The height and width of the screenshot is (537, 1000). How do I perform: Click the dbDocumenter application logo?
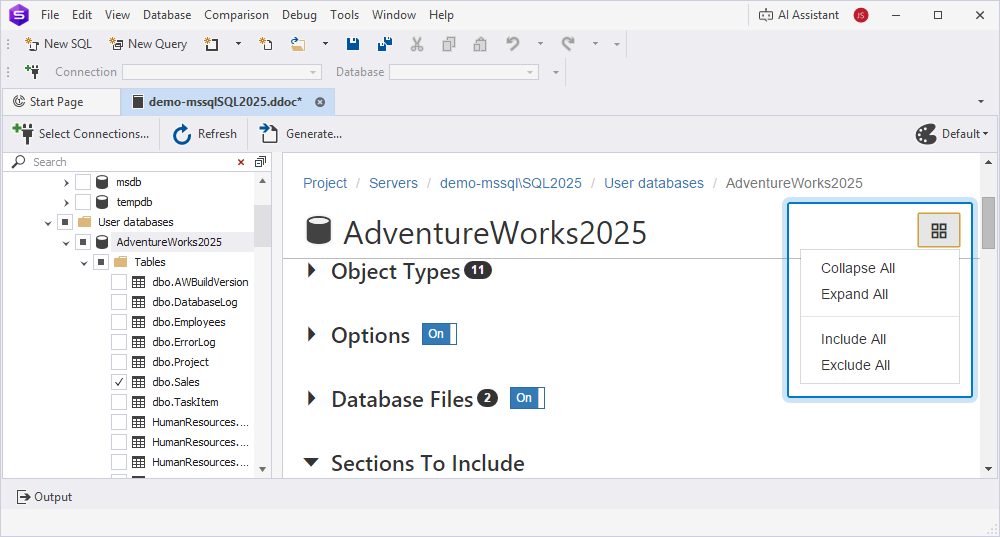19,15
